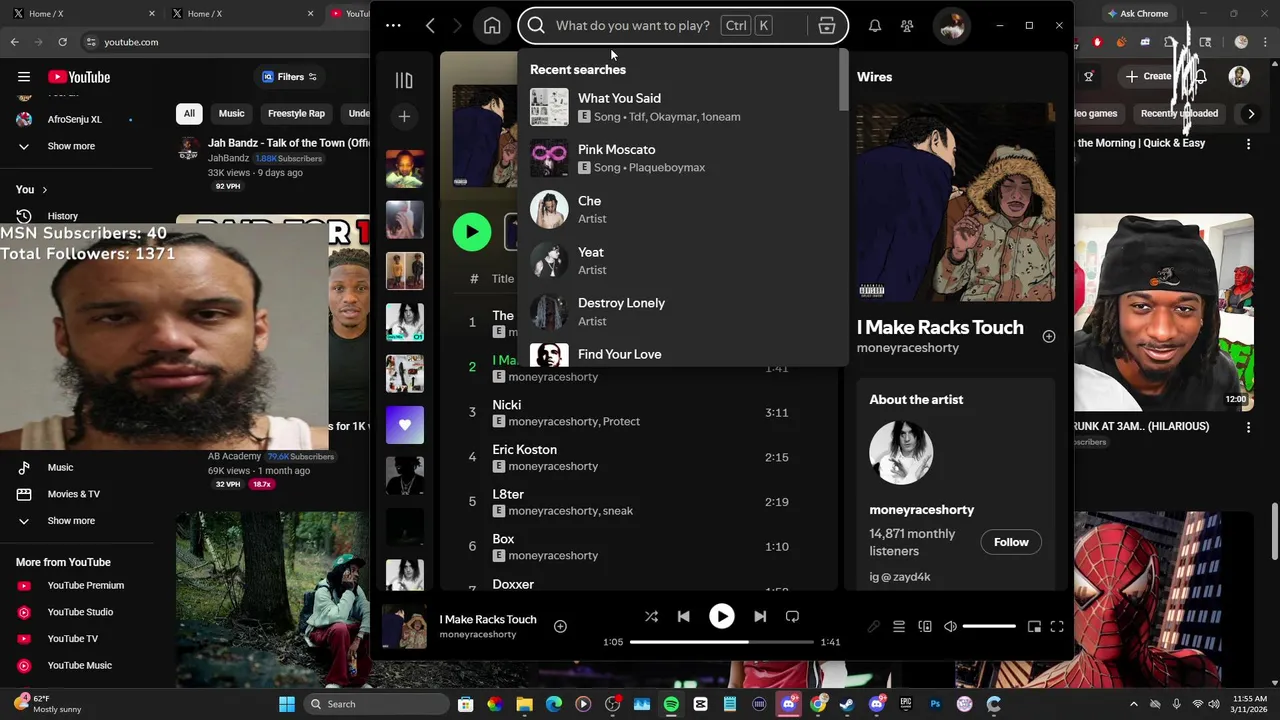
Task: Add now-playing track to Liked Songs
Action: point(560,626)
